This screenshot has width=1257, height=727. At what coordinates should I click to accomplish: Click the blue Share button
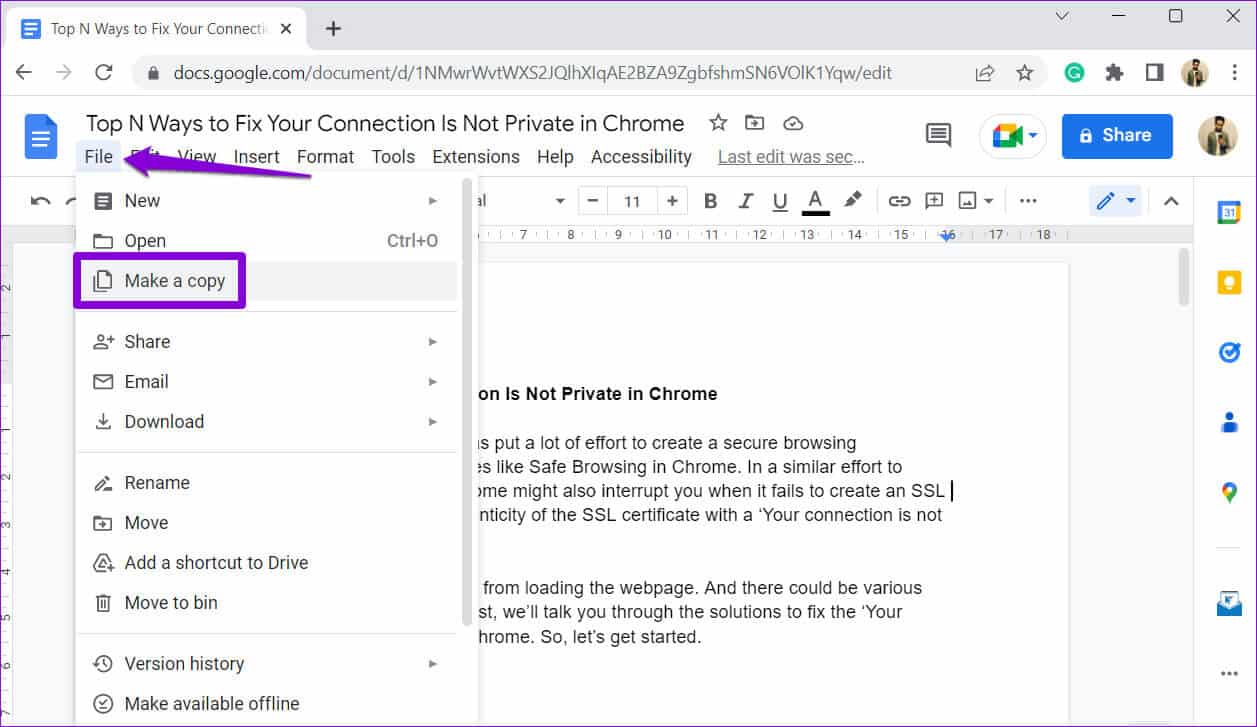click(1116, 135)
